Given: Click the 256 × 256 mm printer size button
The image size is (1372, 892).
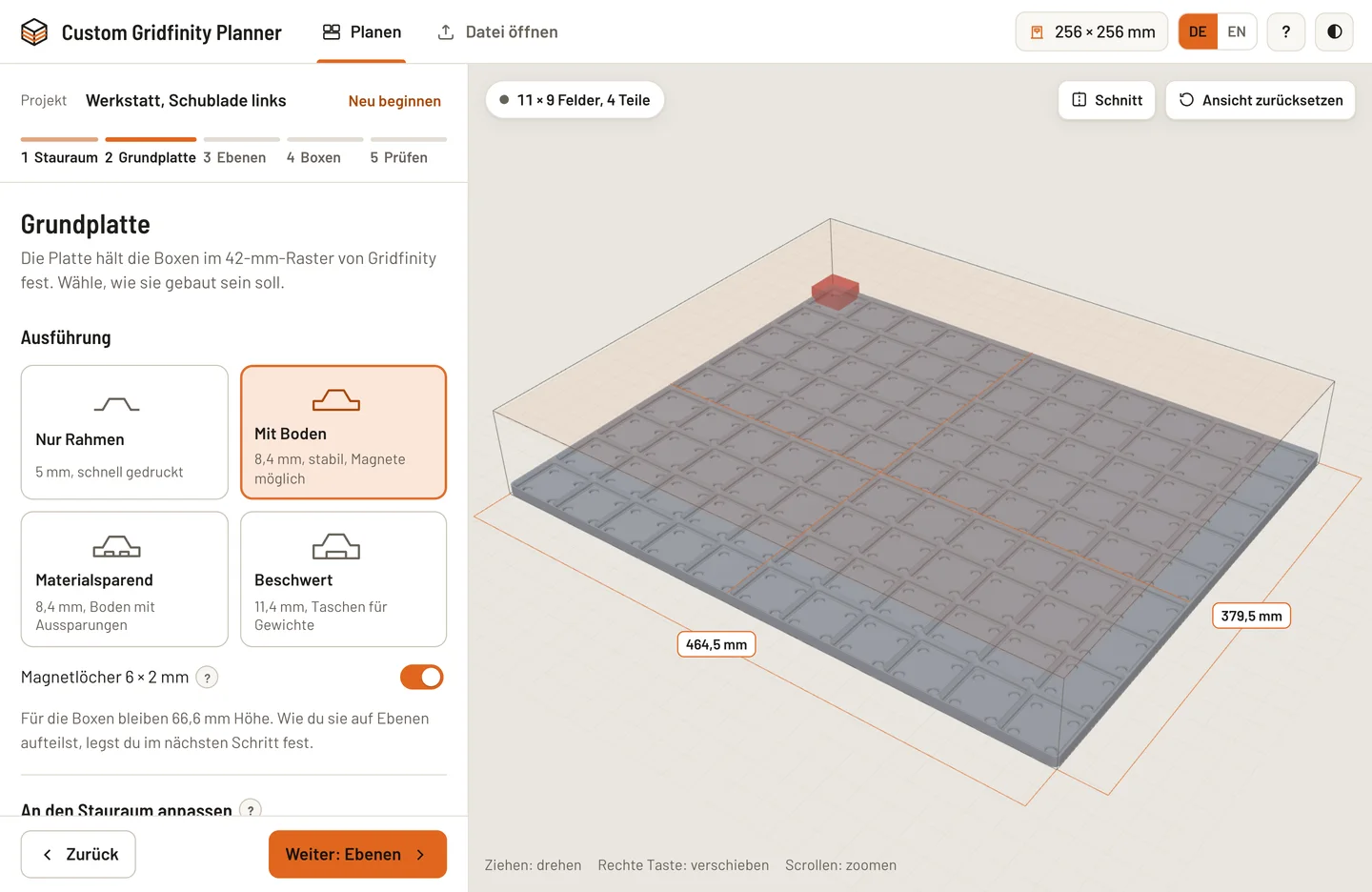Looking at the screenshot, I should pyautogui.click(x=1092, y=31).
